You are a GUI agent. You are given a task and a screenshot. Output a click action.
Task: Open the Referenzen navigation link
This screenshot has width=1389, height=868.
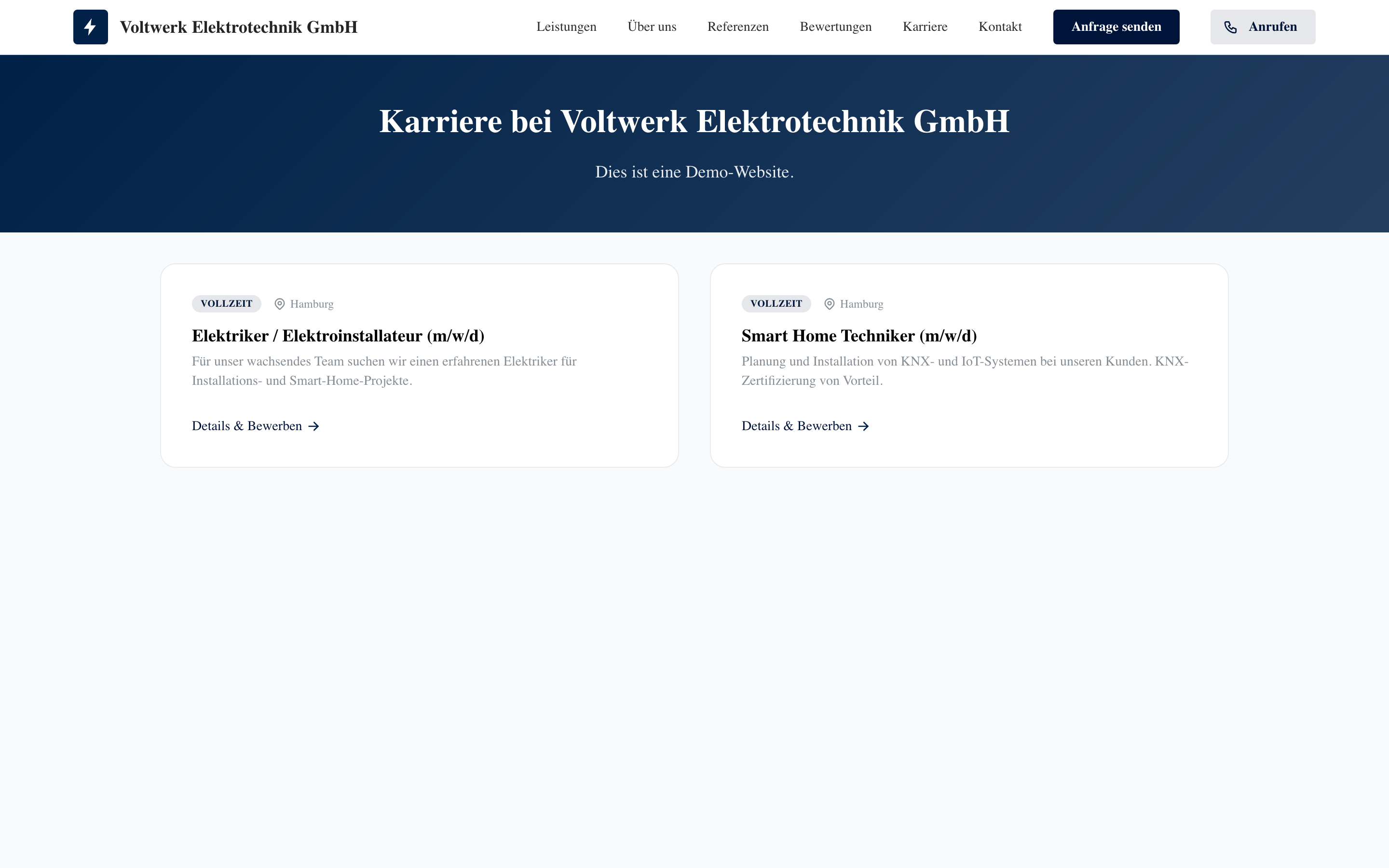[737, 27]
